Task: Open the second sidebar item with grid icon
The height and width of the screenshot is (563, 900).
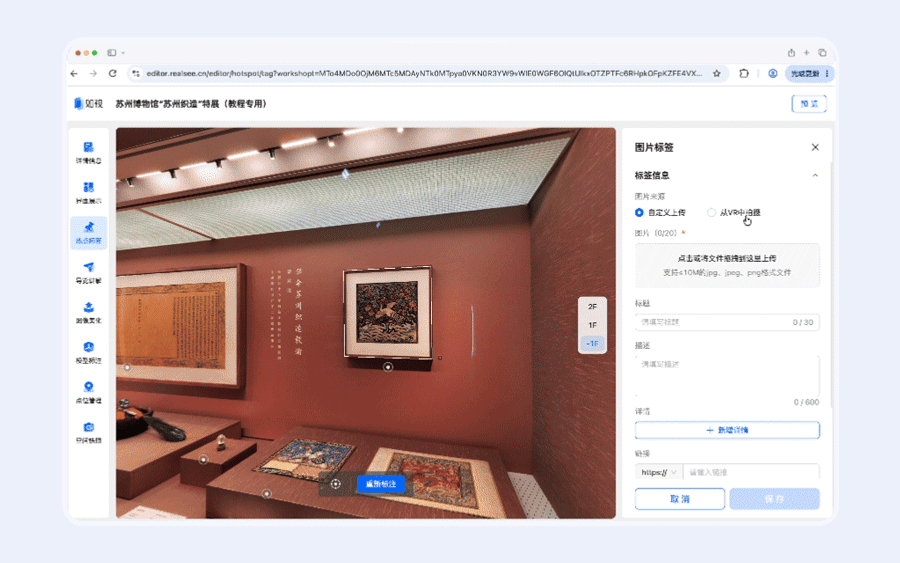Action: (x=88, y=193)
